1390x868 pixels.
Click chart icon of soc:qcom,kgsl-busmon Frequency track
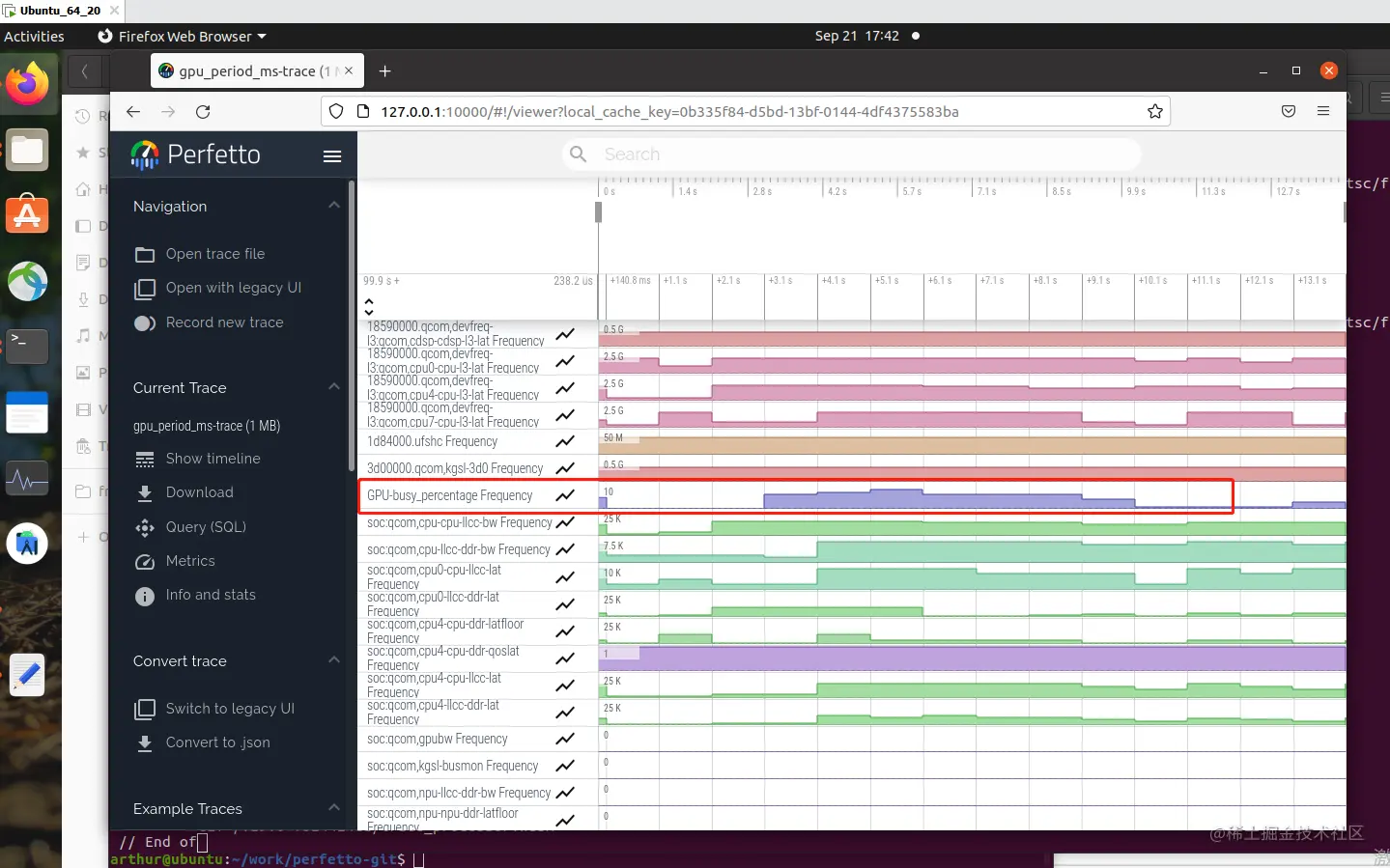pyautogui.click(x=566, y=766)
